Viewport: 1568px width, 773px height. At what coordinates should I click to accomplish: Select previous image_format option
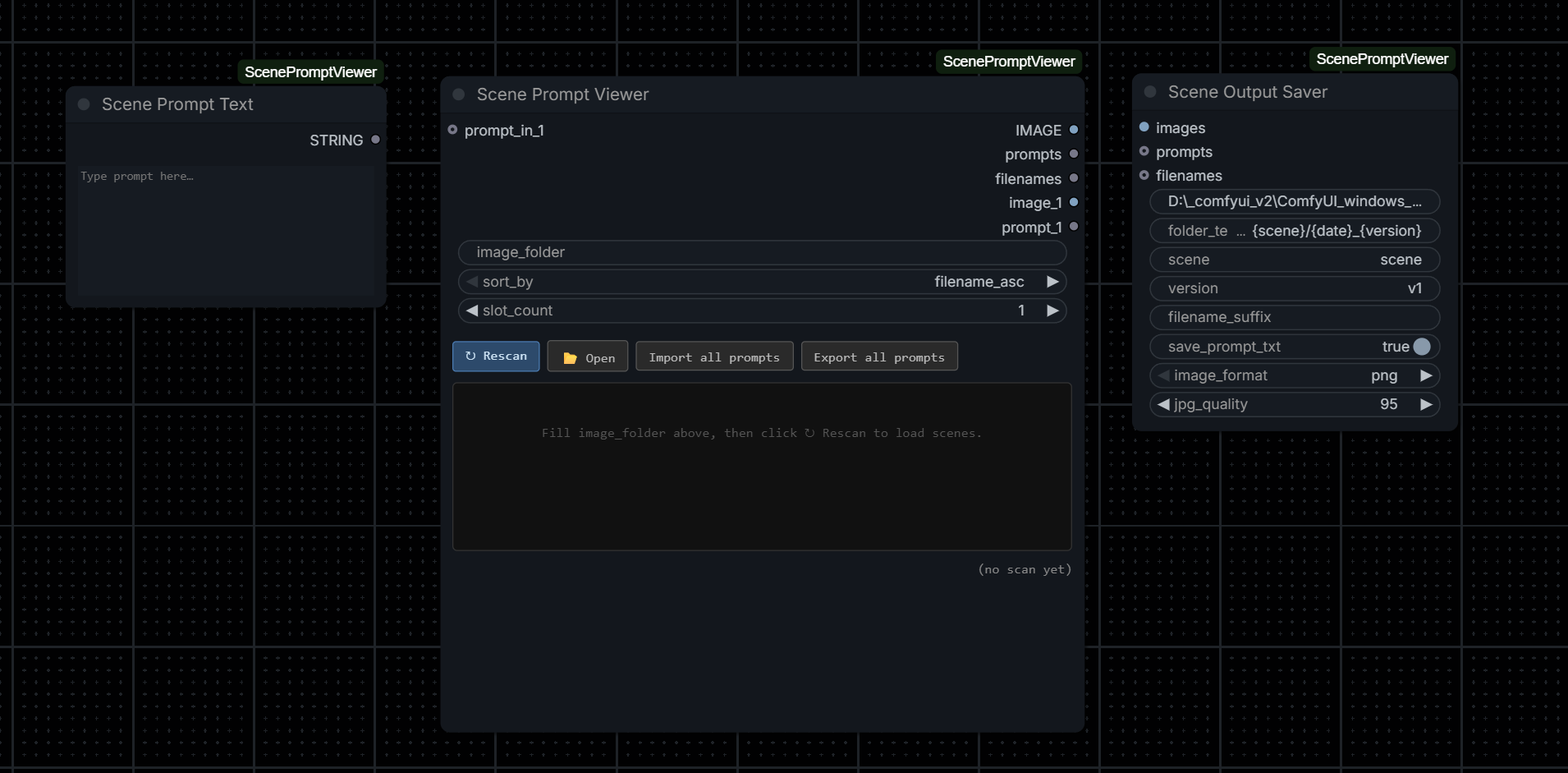1163,375
